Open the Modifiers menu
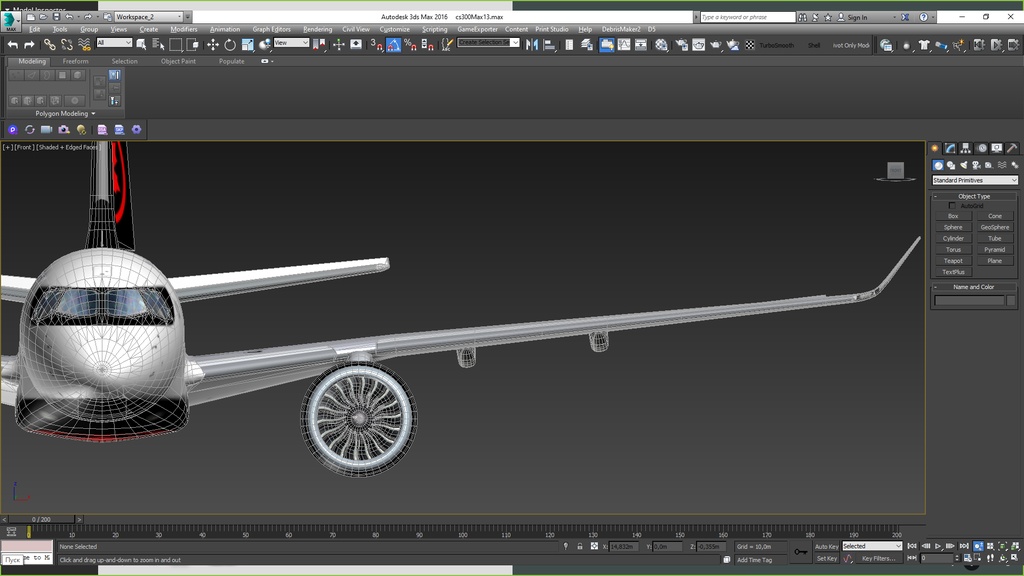Screen dimensions: 1024x576 point(184,29)
